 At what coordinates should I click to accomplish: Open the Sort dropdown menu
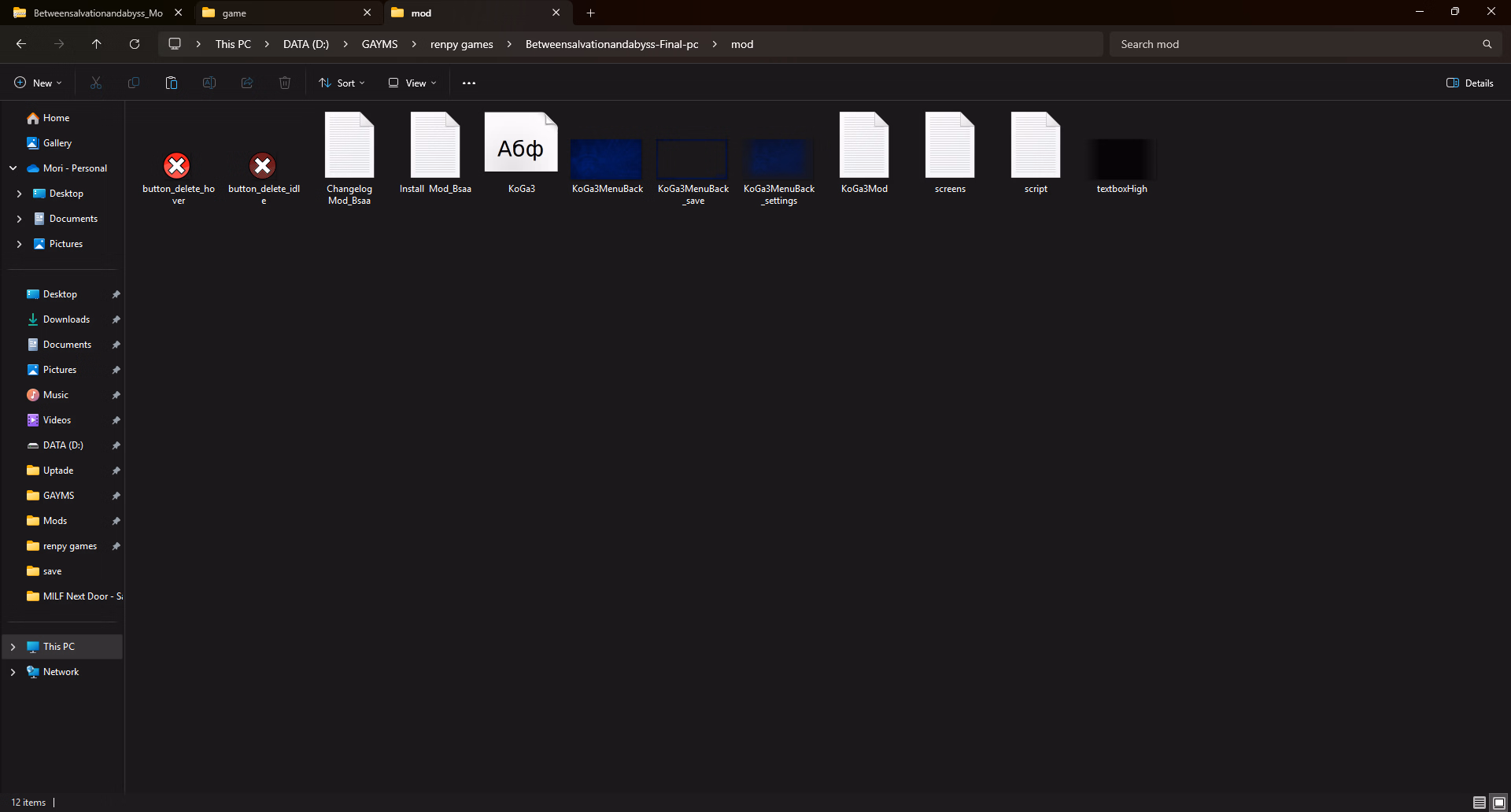[x=342, y=83]
